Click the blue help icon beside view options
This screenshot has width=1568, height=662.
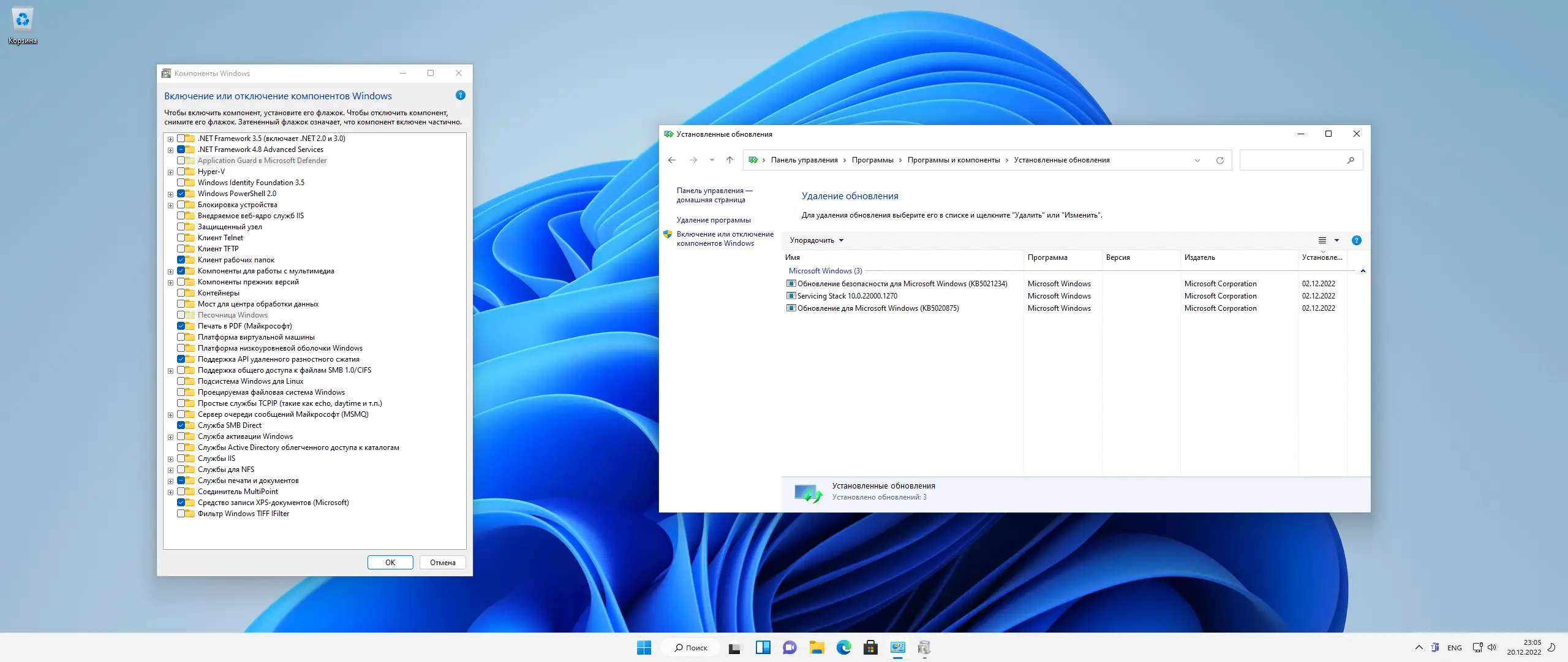pyautogui.click(x=1356, y=240)
